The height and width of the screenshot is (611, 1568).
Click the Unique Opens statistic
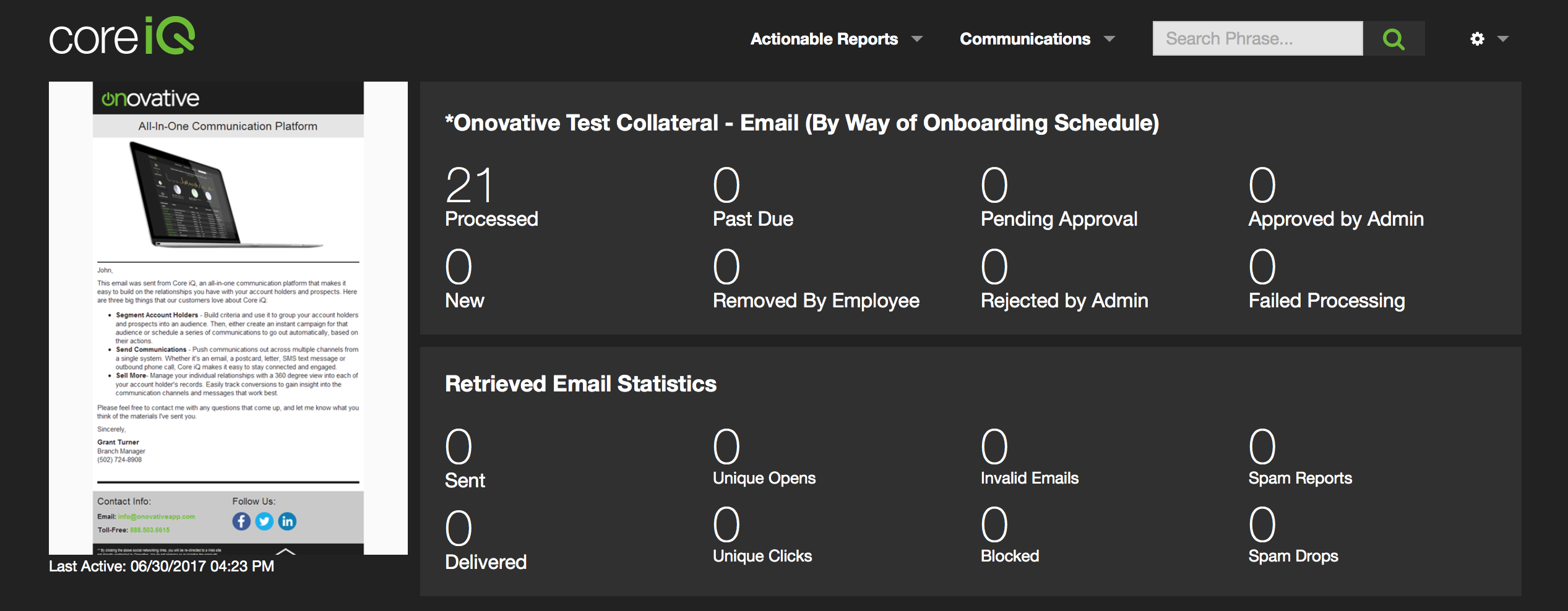point(764,458)
